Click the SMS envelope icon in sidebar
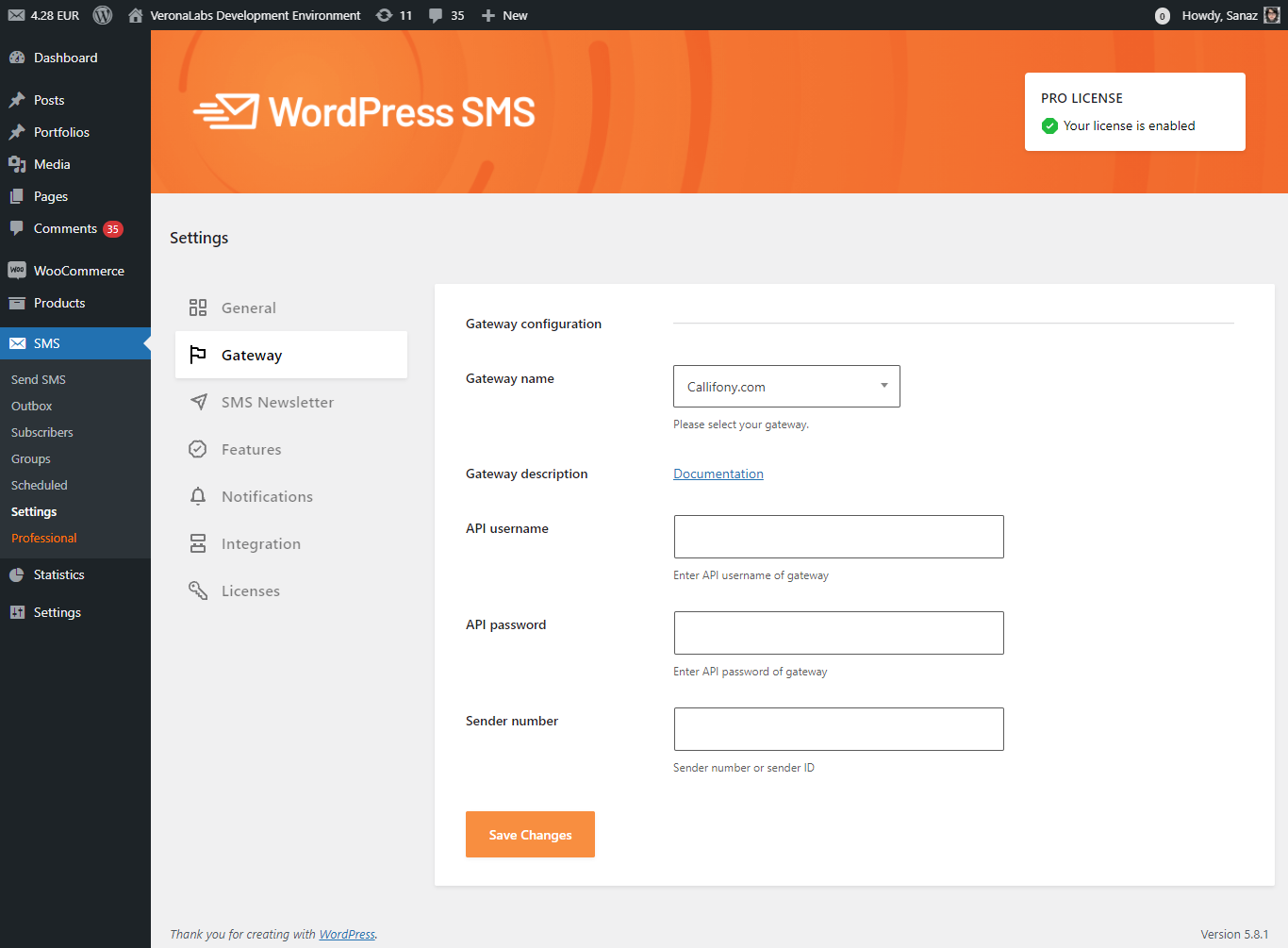This screenshot has width=1288, height=948. [17, 343]
